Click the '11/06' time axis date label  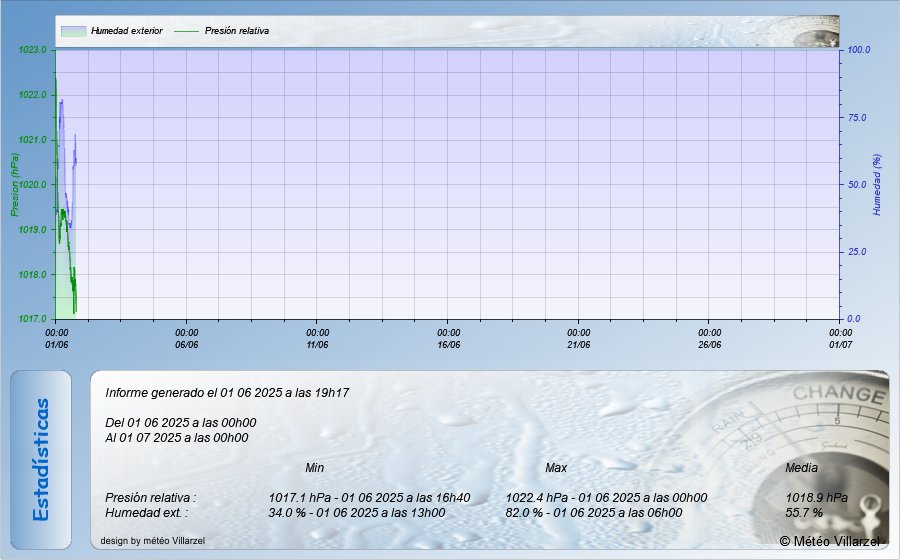point(317,345)
